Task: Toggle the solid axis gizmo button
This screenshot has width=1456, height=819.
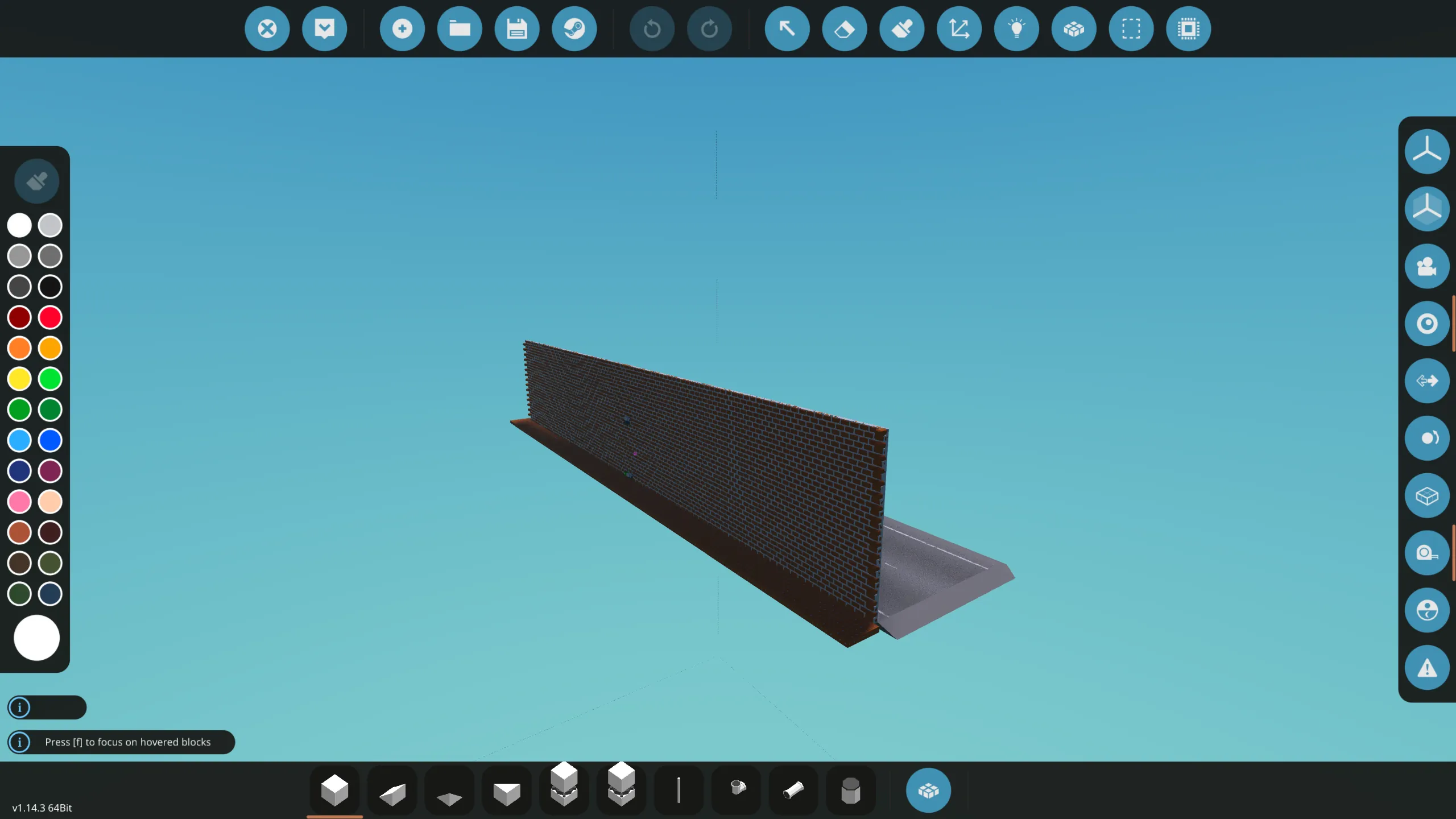Action: [1426, 209]
